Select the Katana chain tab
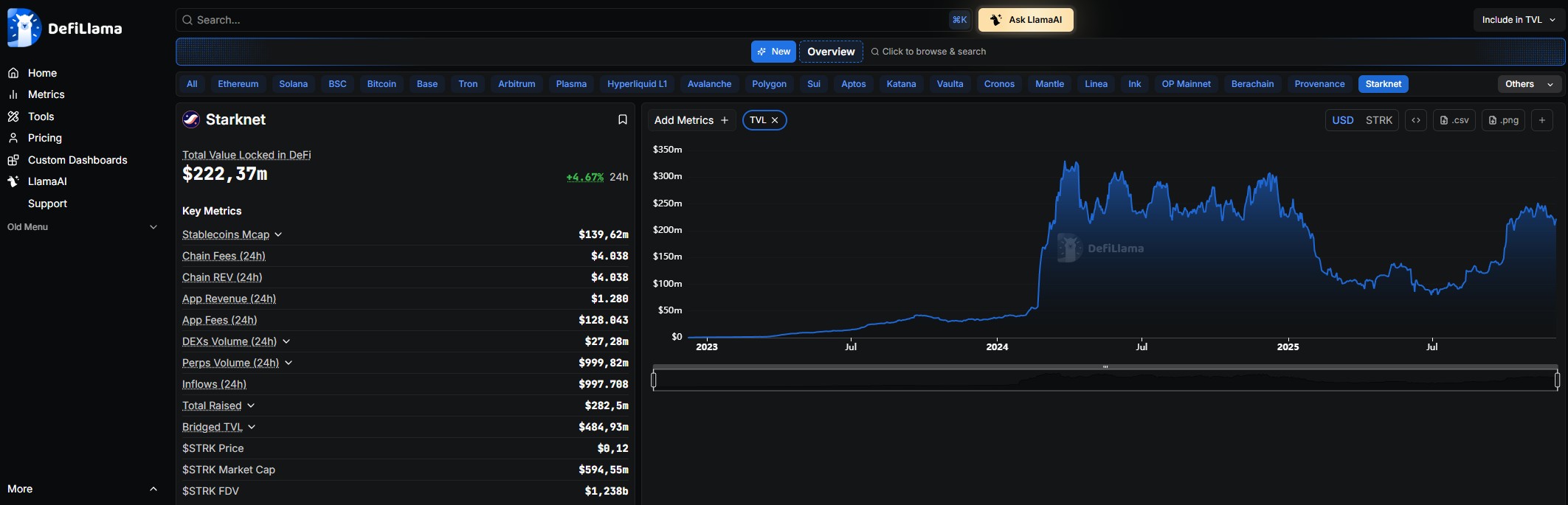 [901, 84]
